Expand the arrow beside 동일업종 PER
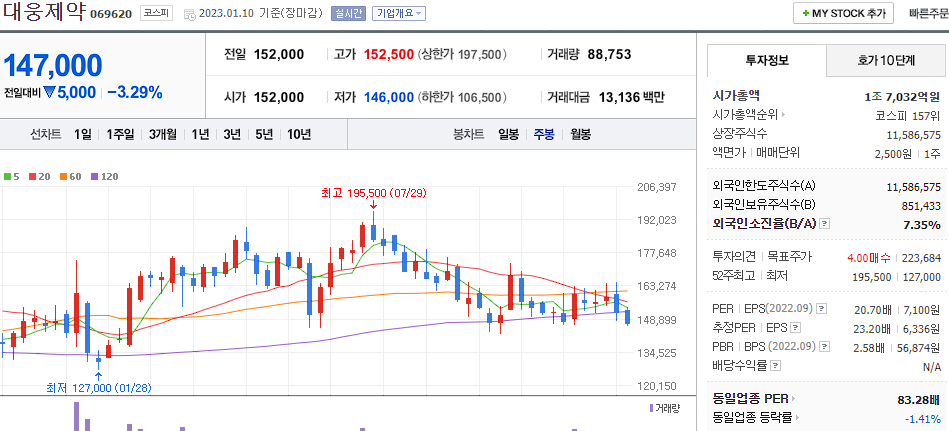The image size is (949, 431). pyautogui.click(x=793, y=399)
